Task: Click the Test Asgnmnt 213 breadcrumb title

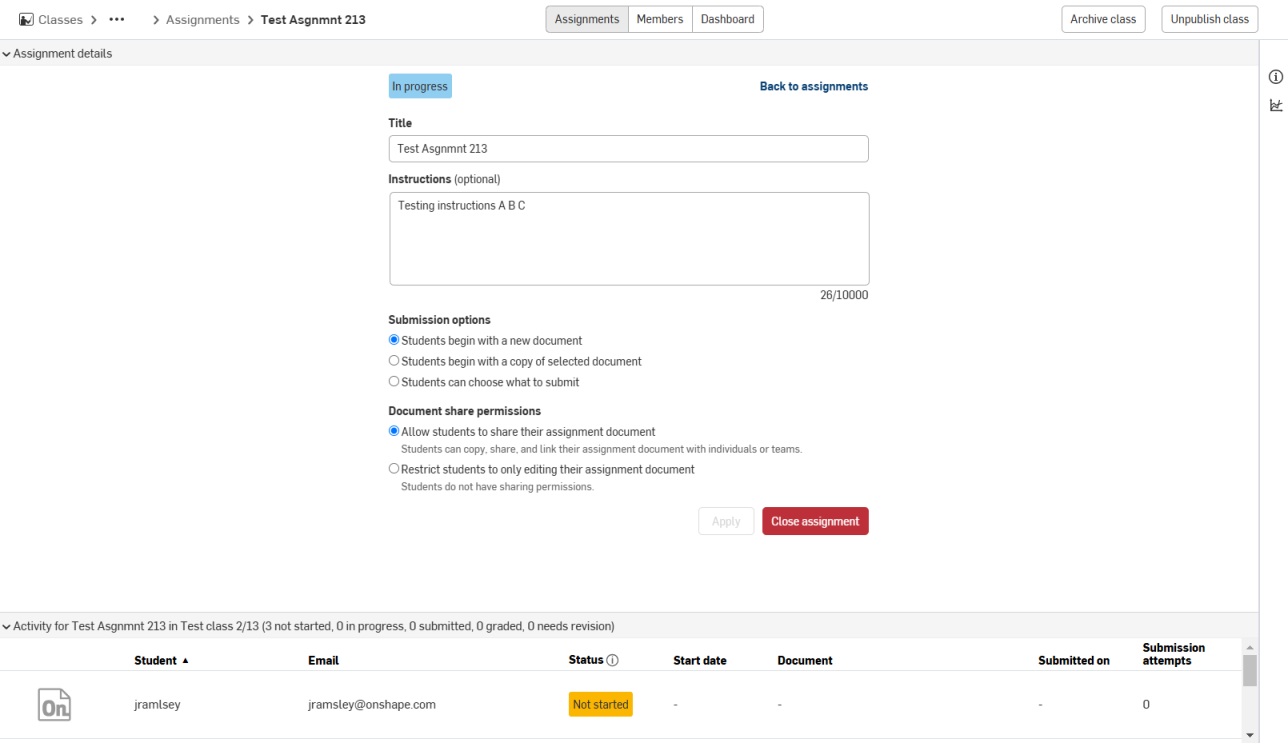Action: [x=313, y=20]
